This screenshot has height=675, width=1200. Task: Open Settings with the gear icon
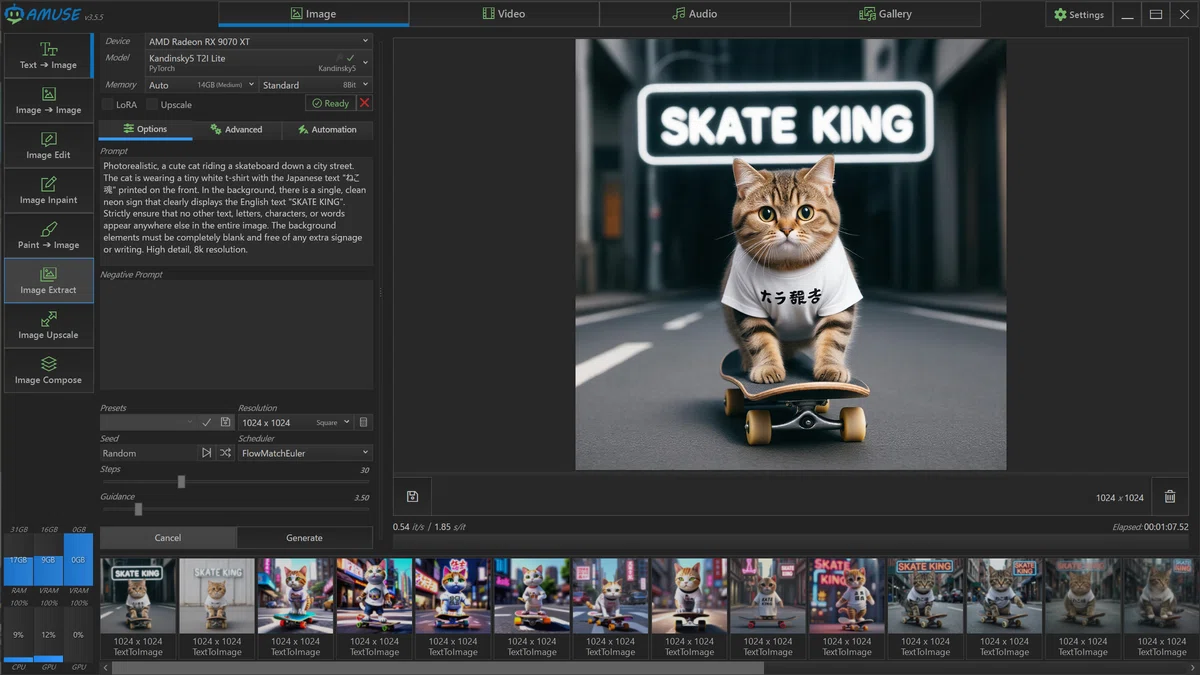[x=1079, y=15]
